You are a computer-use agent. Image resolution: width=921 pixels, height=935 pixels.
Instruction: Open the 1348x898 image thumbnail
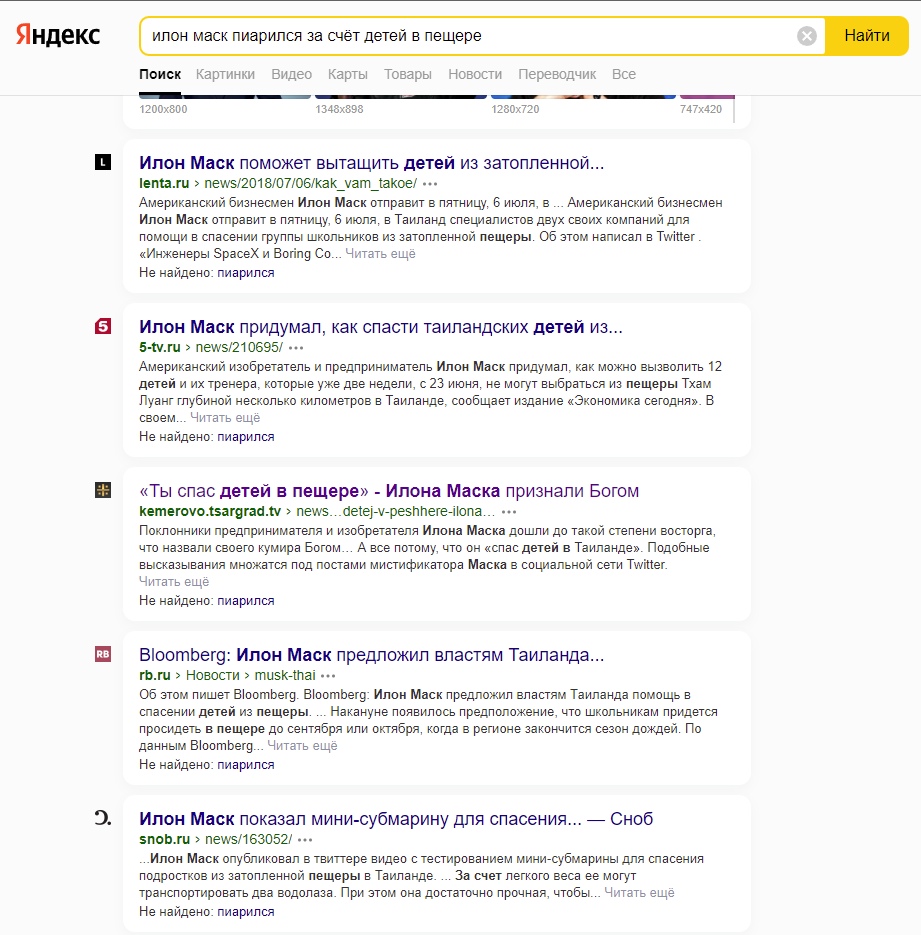[401, 97]
